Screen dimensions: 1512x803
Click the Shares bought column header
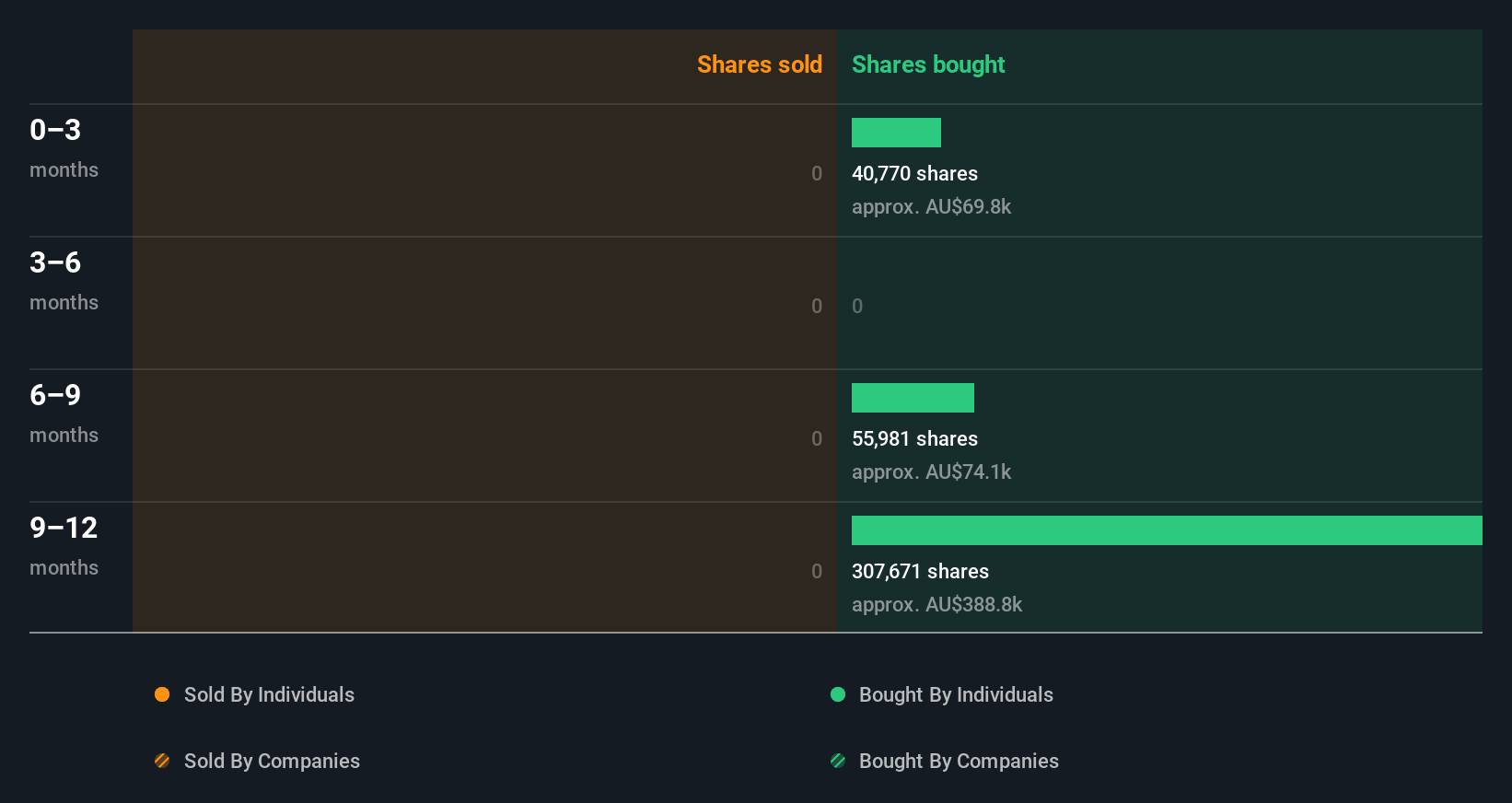pos(928,64)
